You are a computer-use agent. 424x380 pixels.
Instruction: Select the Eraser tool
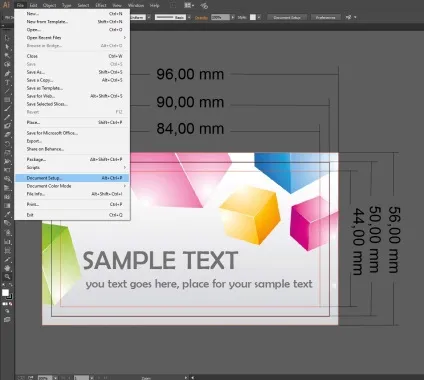(7, 135)
